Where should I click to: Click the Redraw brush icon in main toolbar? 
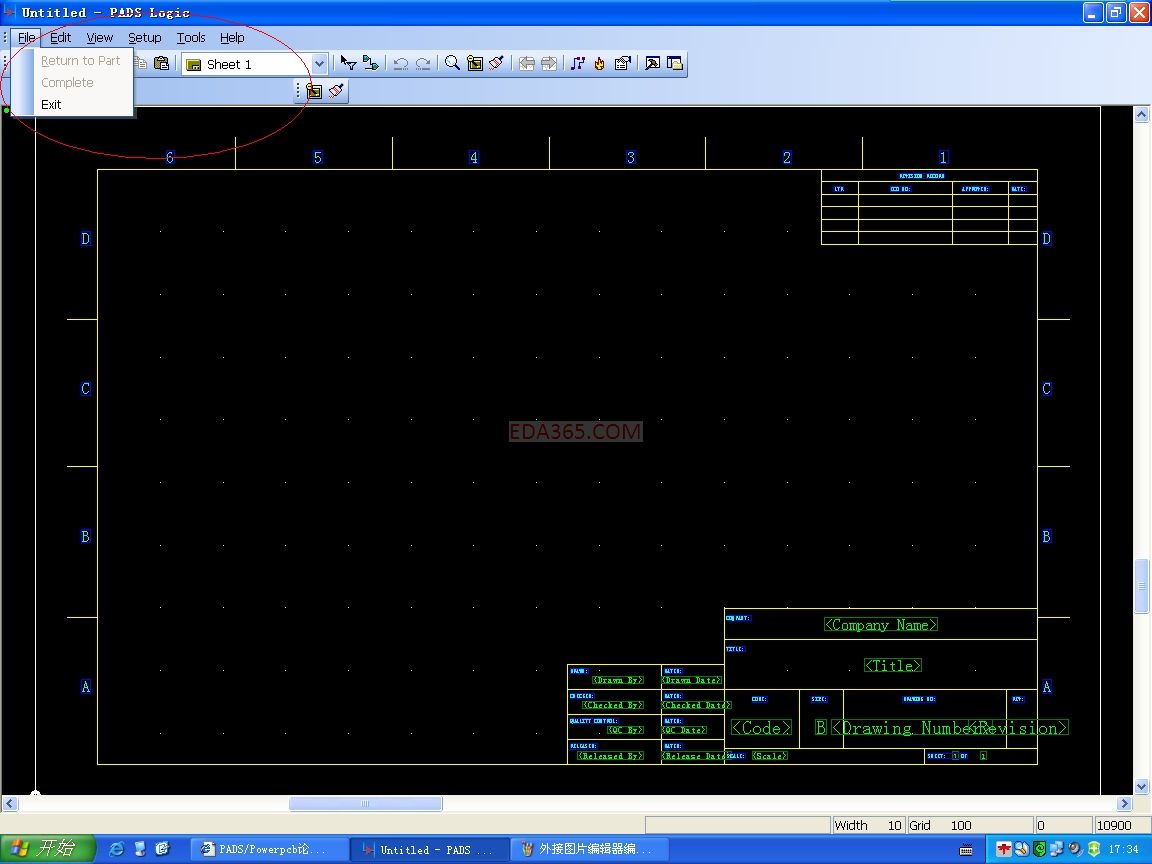[497, 63]
